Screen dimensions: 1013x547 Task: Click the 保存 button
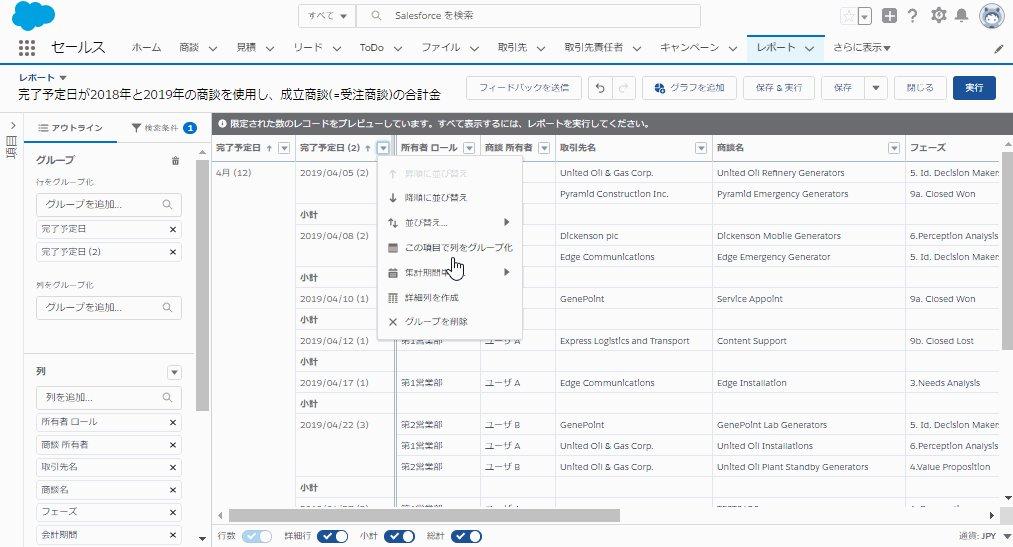coord(843,88)
